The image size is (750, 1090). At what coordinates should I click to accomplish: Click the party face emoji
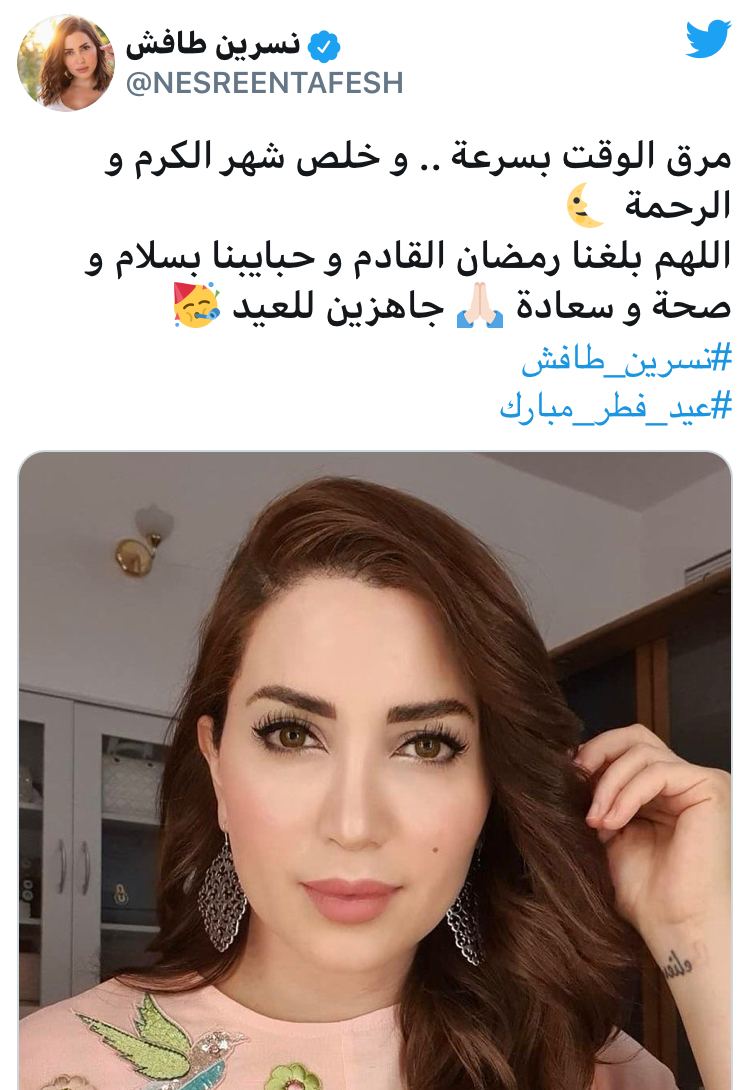[197, 305]
